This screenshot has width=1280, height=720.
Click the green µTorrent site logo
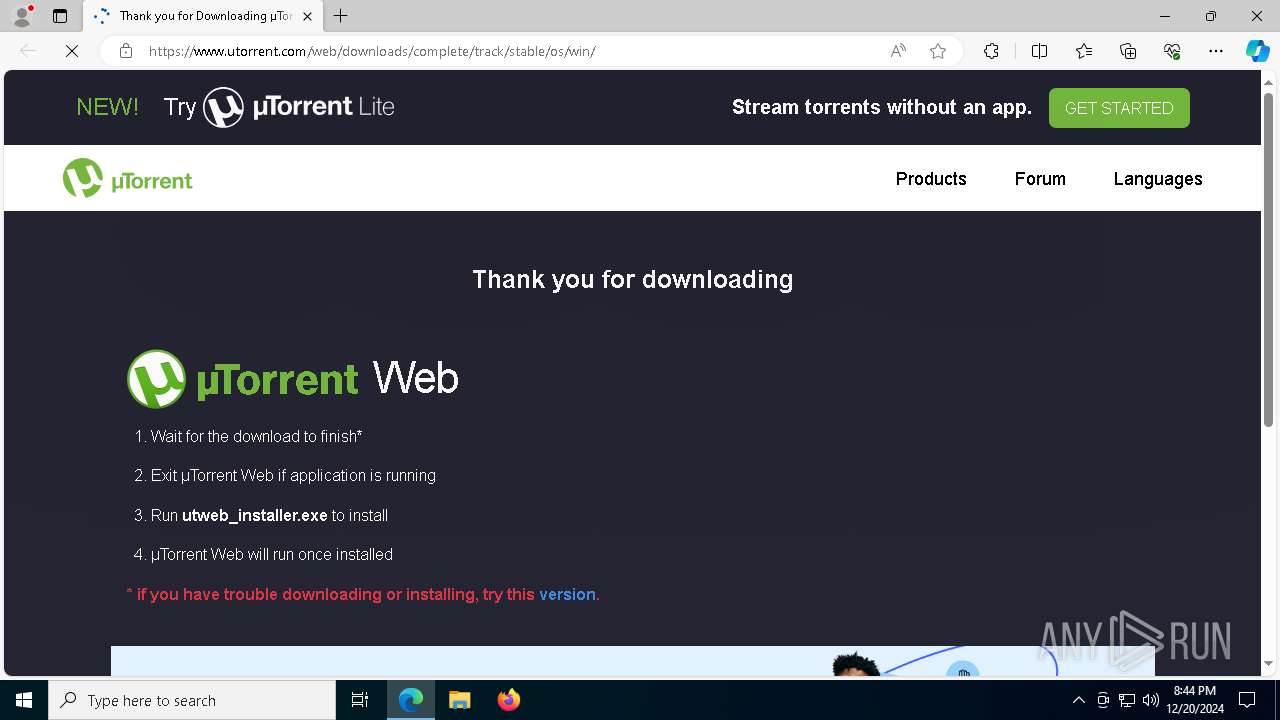[127, 179]
